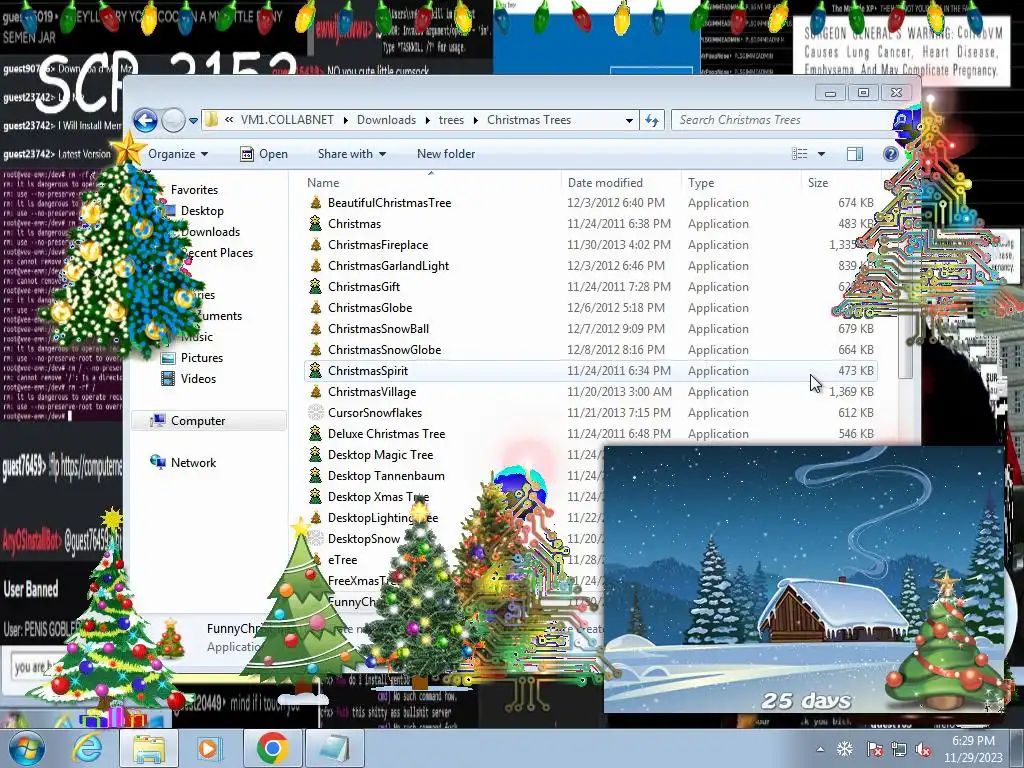
Task: Open Pictures library in navigation pane
Action: point(202,358)
